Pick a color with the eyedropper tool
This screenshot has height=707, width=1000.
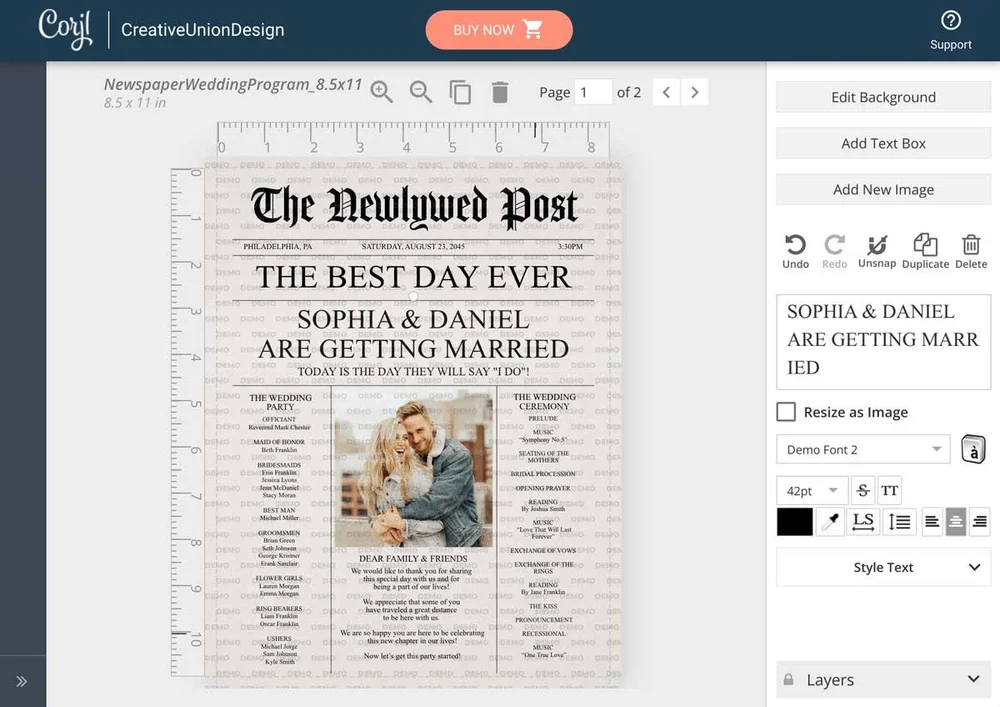pos(830,521)
